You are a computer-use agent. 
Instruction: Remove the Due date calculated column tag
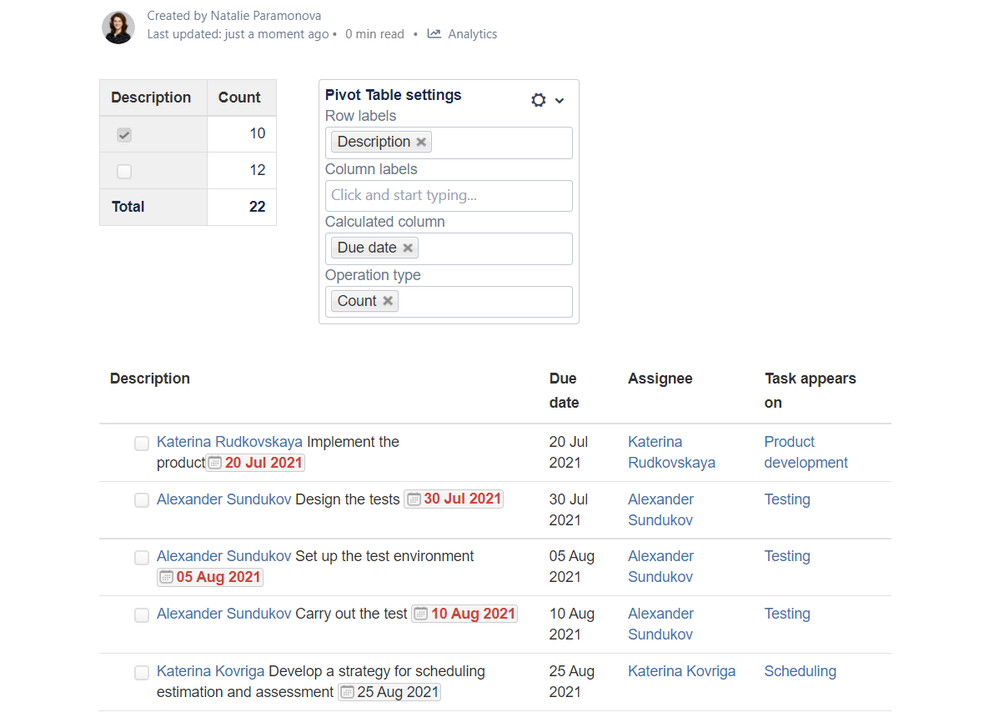pyautogui.click(x=408, y=248)
